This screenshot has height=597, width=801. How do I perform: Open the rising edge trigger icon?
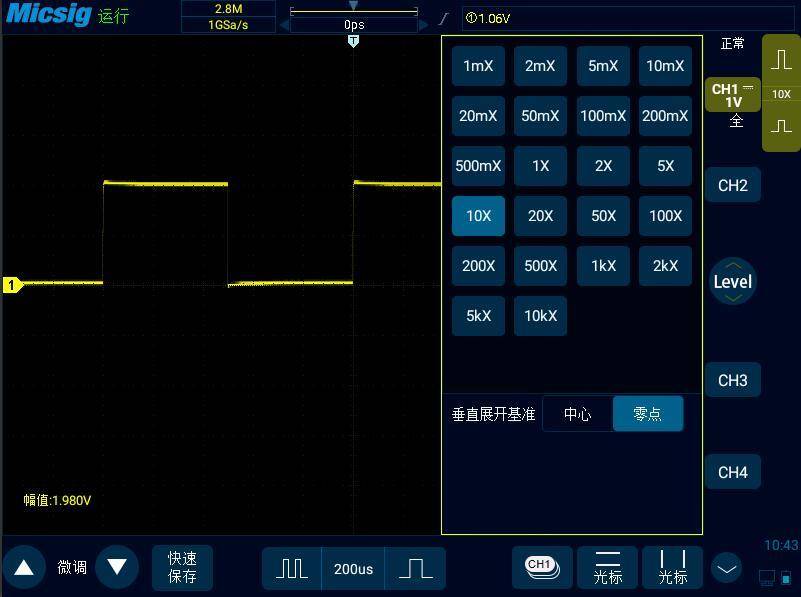click(443, 19)
